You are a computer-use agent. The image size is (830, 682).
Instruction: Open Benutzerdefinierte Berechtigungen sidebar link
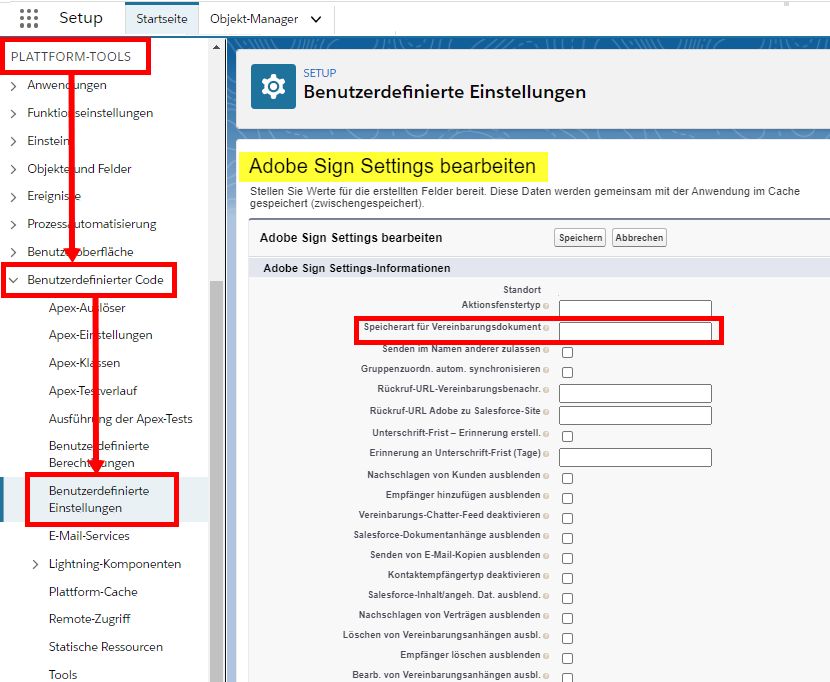pos(99,454)
